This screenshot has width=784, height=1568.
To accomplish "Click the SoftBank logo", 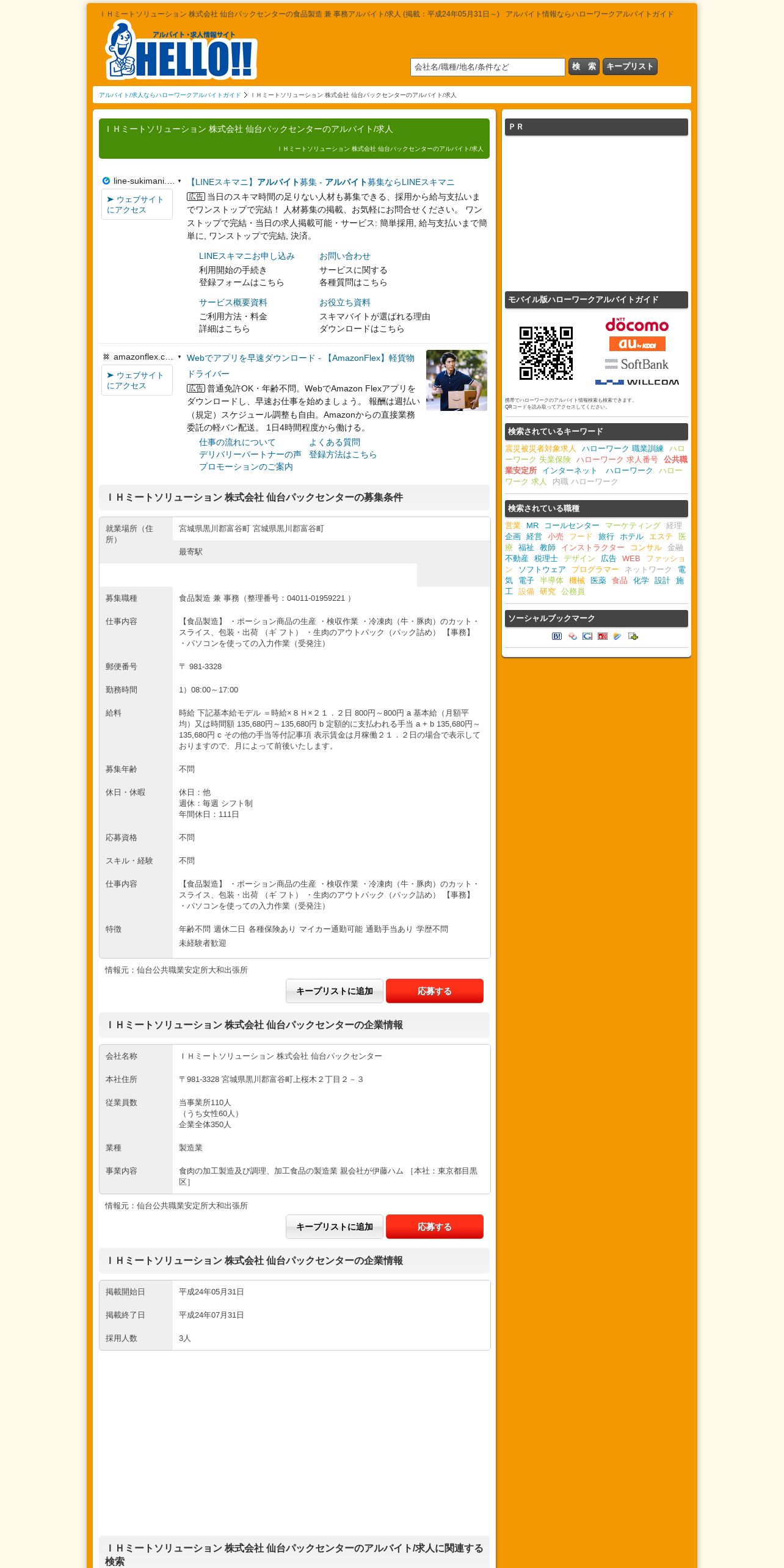I will click(x=637, y=365).
